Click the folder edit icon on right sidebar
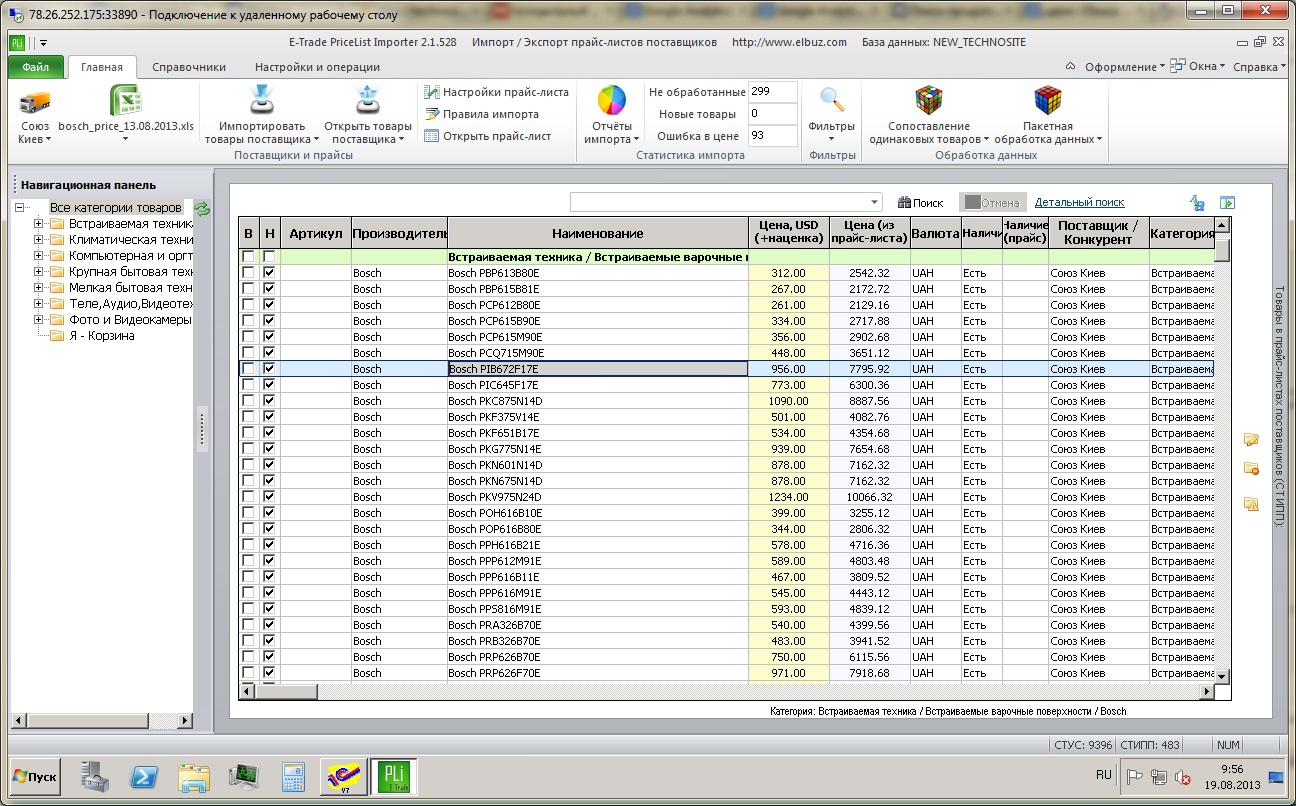Viewport: 1296px width, 806px height. pyautogui.click(x=1250, y=439)
